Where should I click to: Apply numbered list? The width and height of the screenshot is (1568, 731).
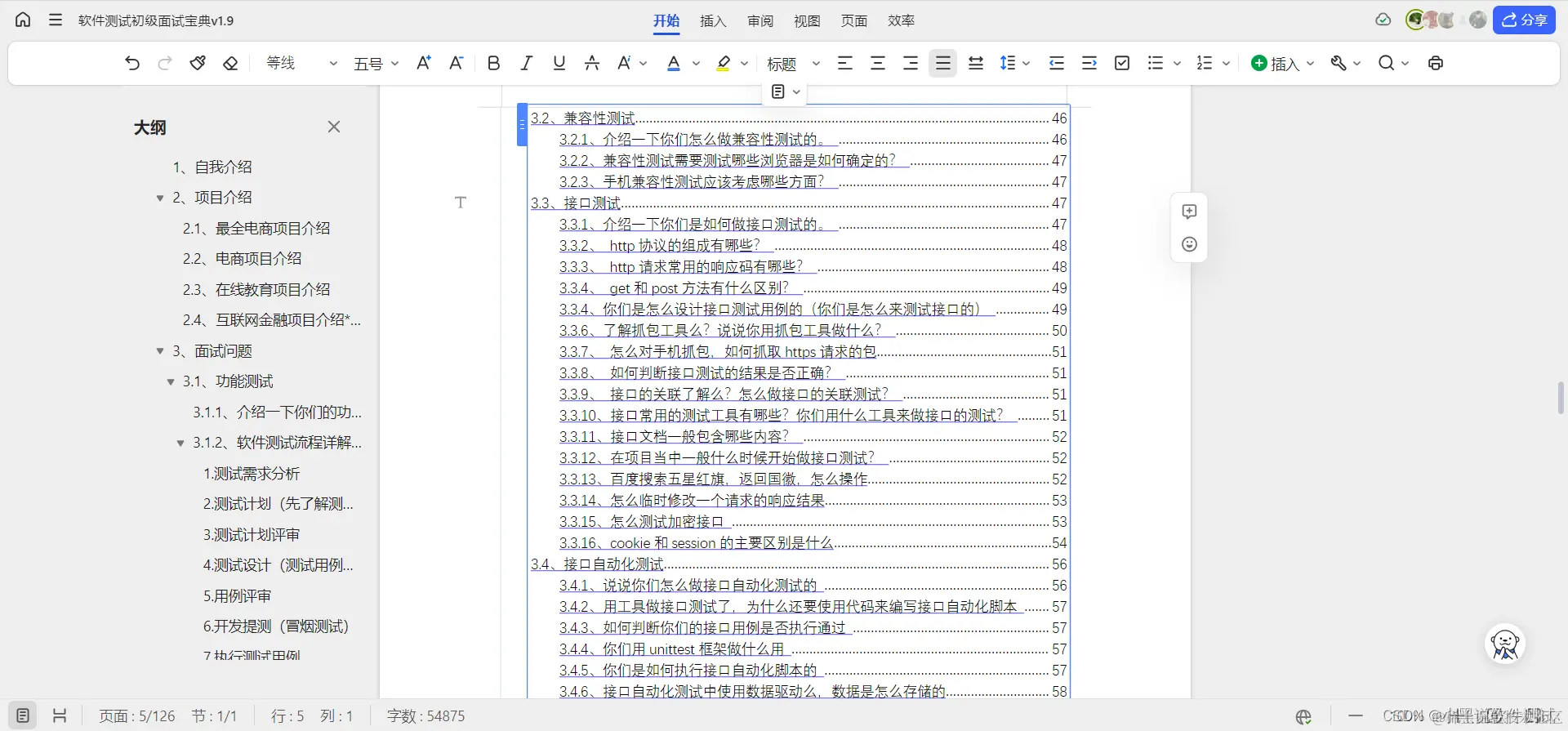click(x=1204, y=63)
